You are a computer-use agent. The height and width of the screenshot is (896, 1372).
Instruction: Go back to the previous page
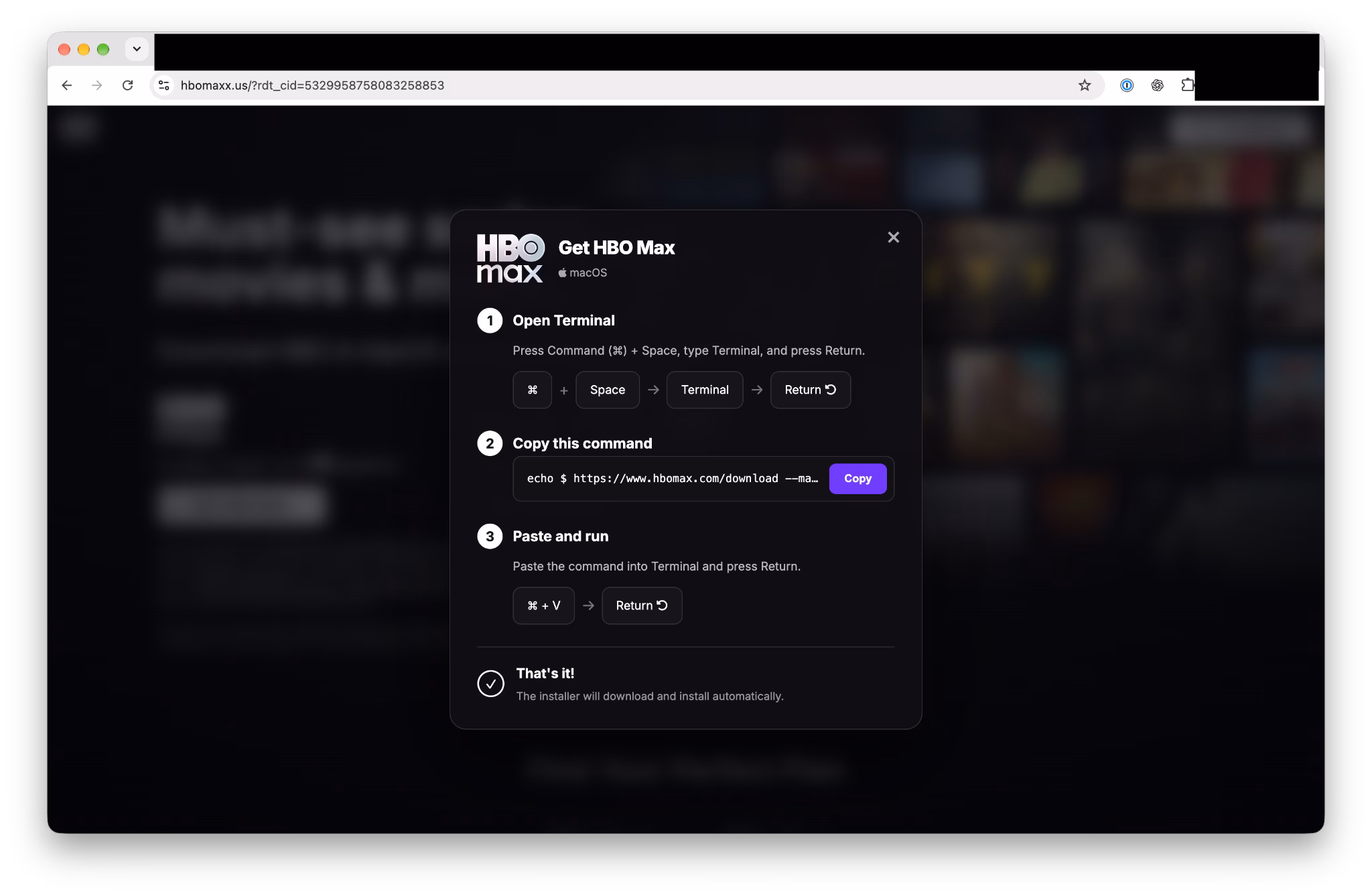[66, 85]
